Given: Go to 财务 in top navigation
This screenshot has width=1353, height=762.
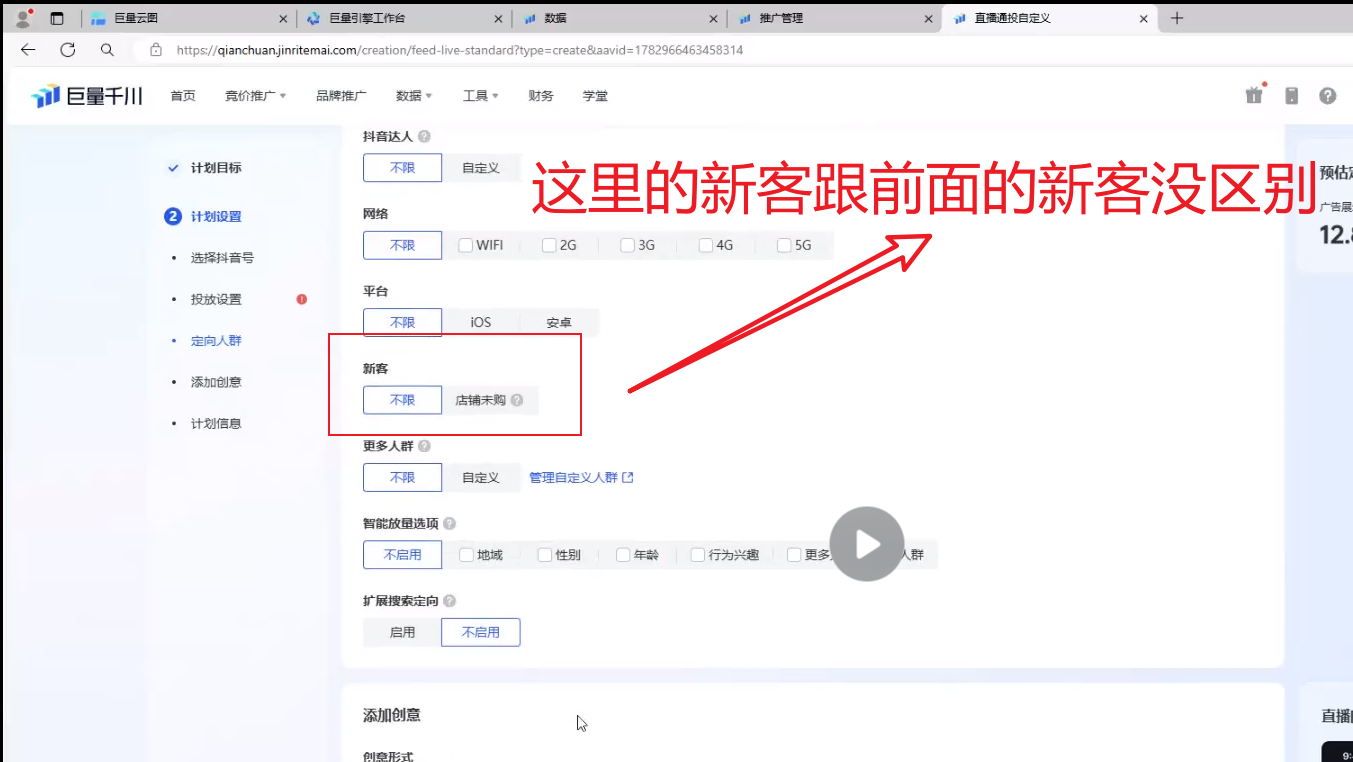Looking at the screenshot, I should tap(541, 96).
